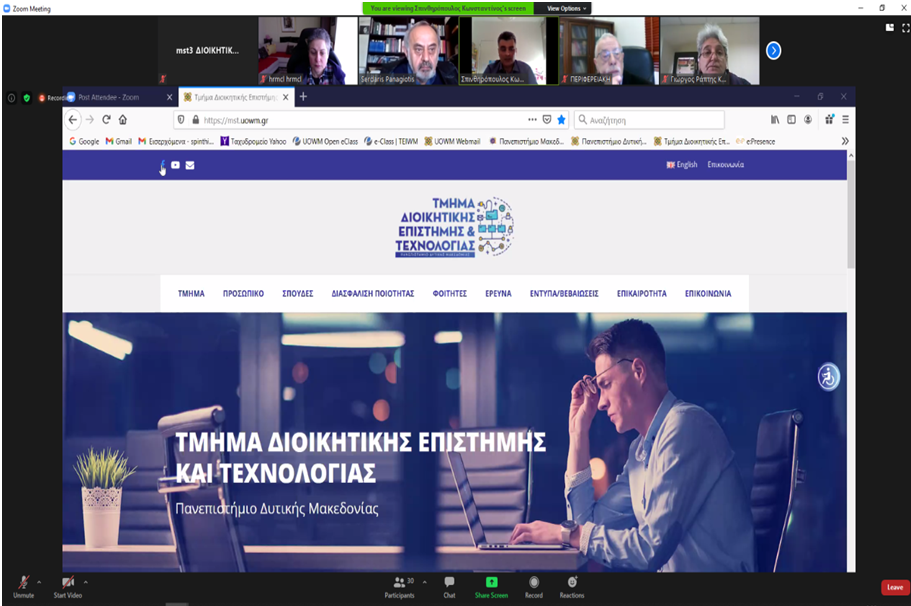
Task: Expand the arrow next to Participants
Action: click(x=425, y=582)
